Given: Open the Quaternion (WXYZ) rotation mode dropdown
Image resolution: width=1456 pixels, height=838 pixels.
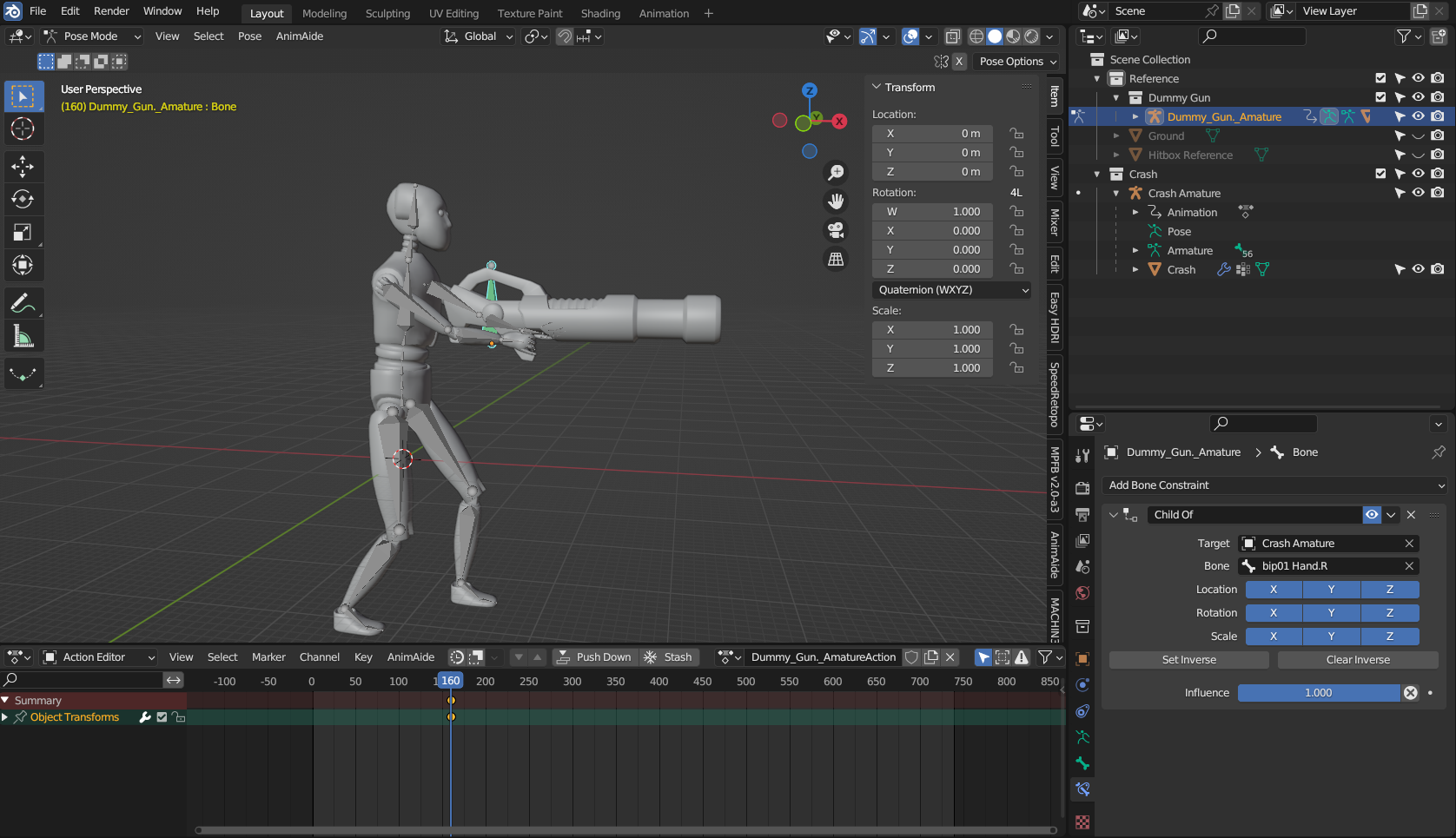Looking at the screenshot, I should point(951,290).
